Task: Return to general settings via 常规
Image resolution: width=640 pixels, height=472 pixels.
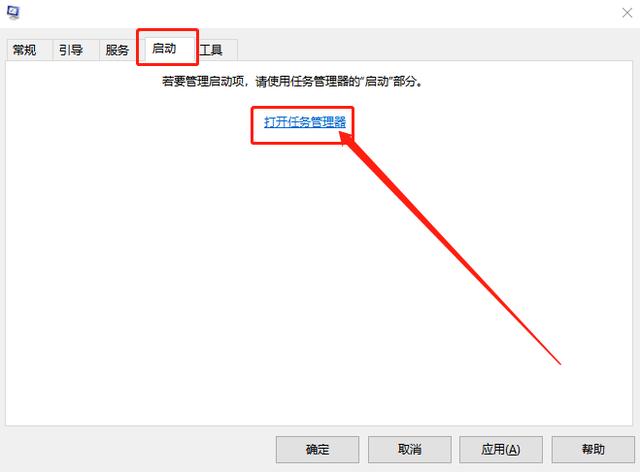Action: (24, 50)
